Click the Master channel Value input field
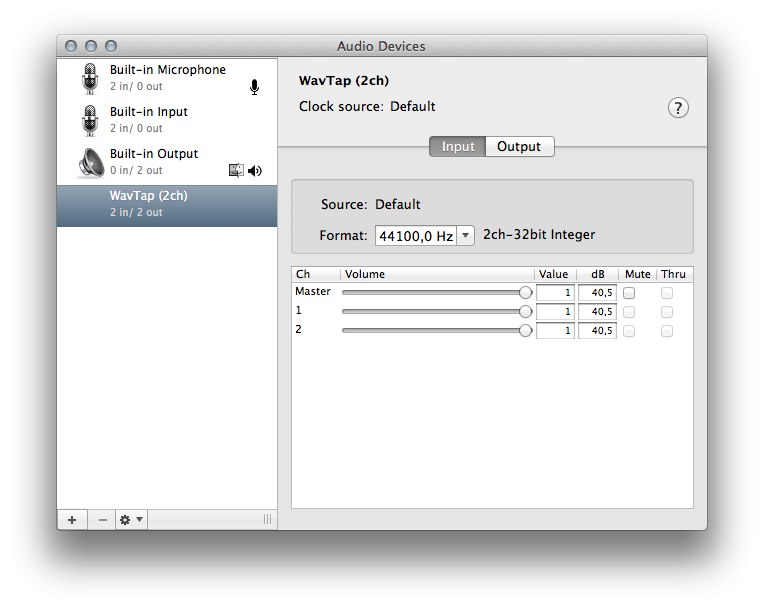 pos(555,293)
